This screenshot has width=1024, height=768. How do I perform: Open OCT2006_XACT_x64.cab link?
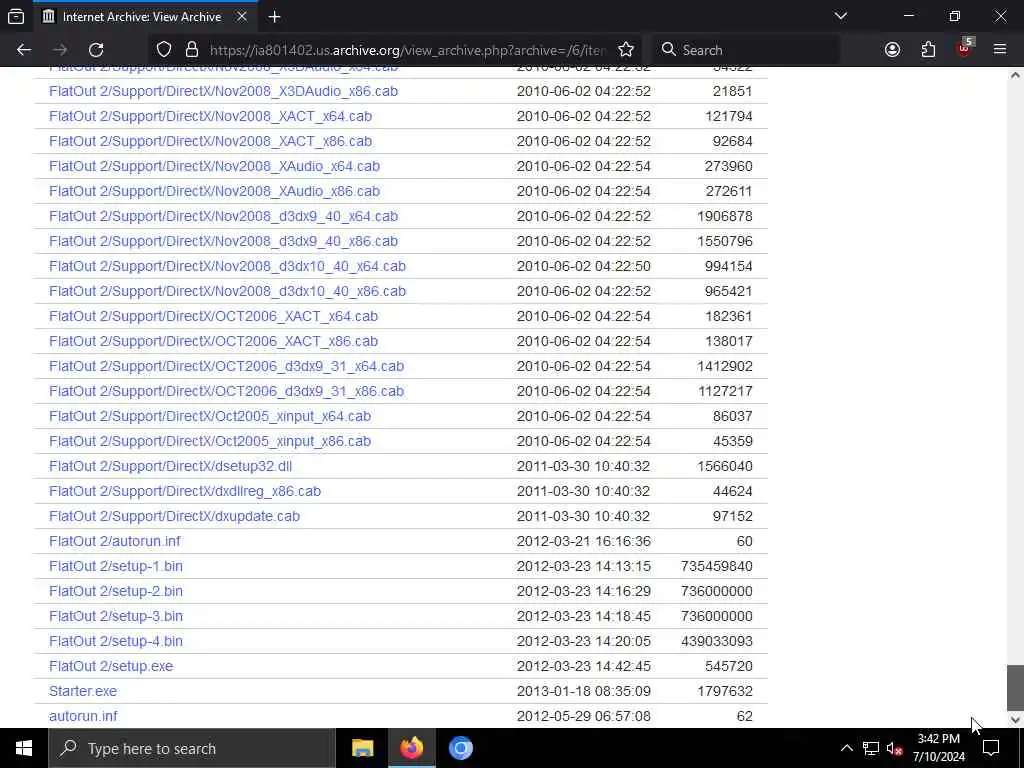tap(214, 316)
